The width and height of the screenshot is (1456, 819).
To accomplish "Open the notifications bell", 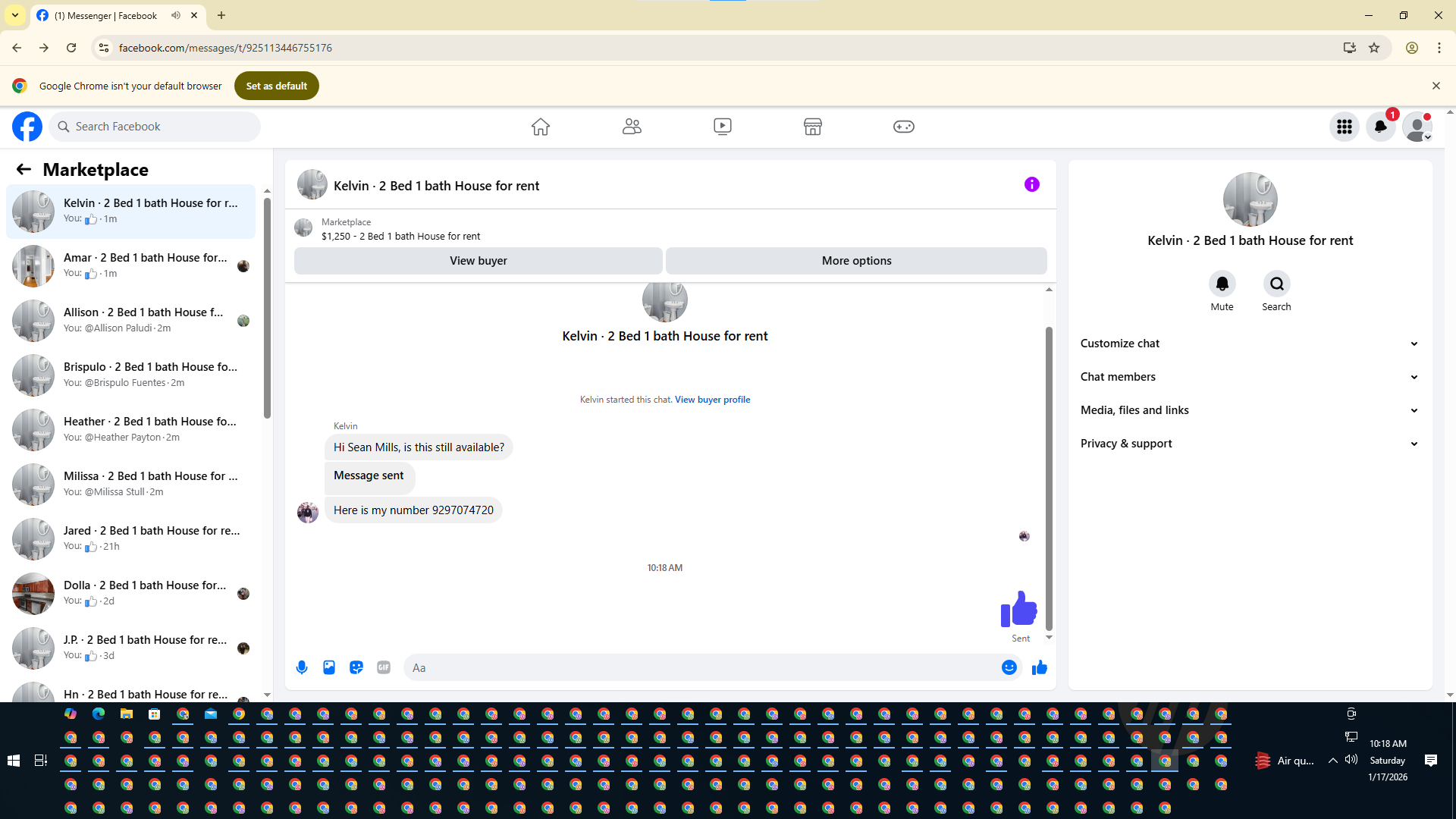I will [x=1380, y=127].
